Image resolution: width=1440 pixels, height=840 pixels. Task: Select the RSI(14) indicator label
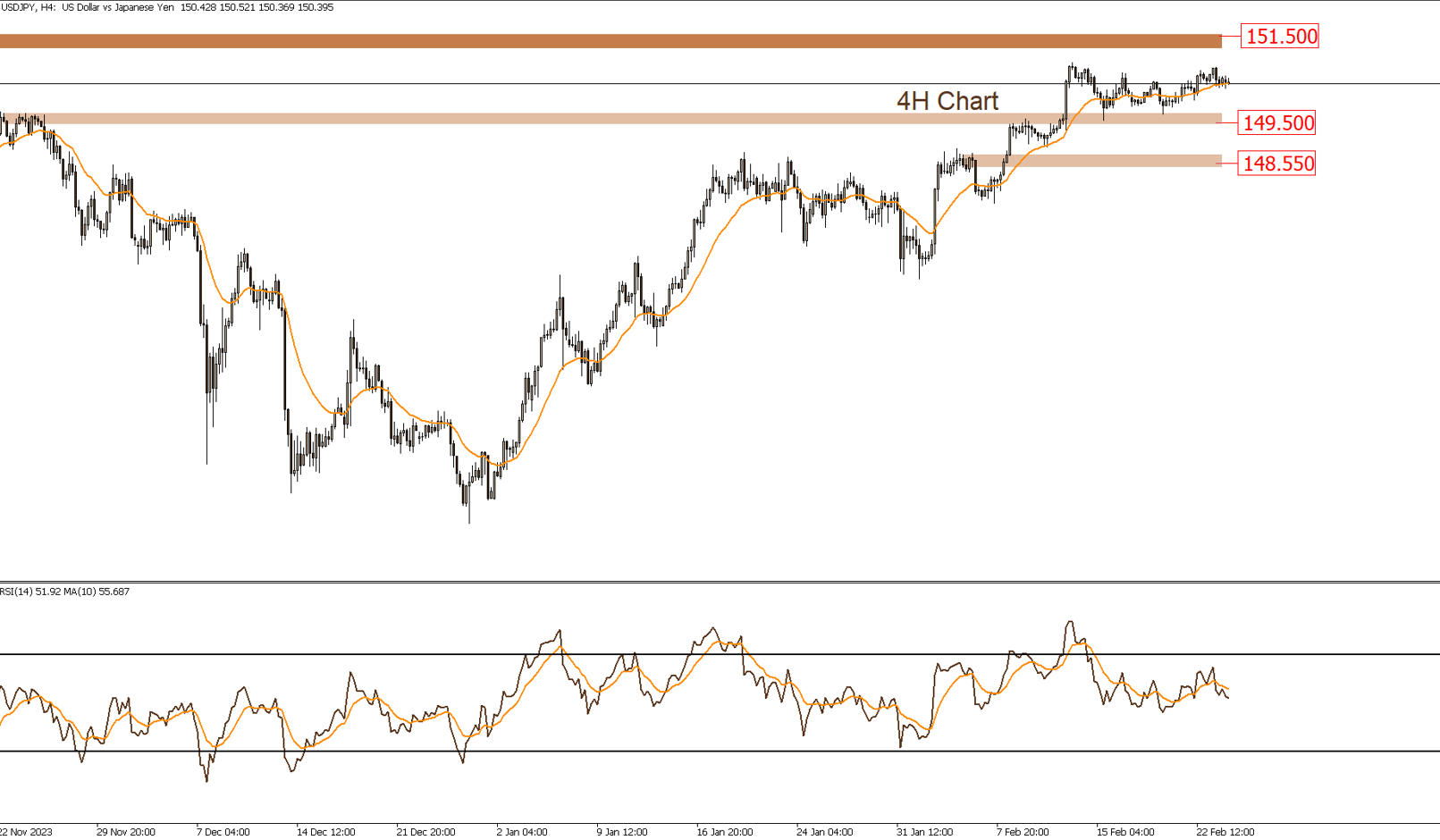[65, 592]
